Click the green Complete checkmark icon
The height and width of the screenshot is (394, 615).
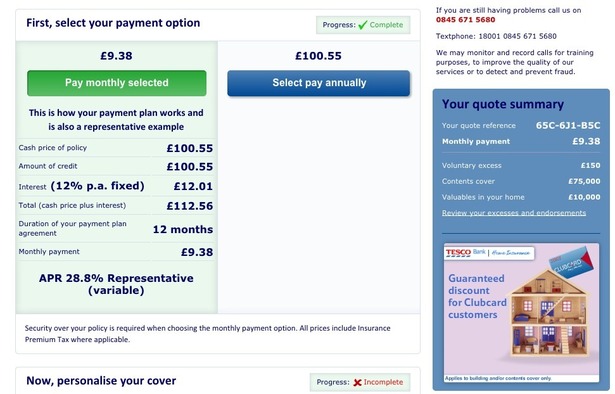tap(363, 25)
